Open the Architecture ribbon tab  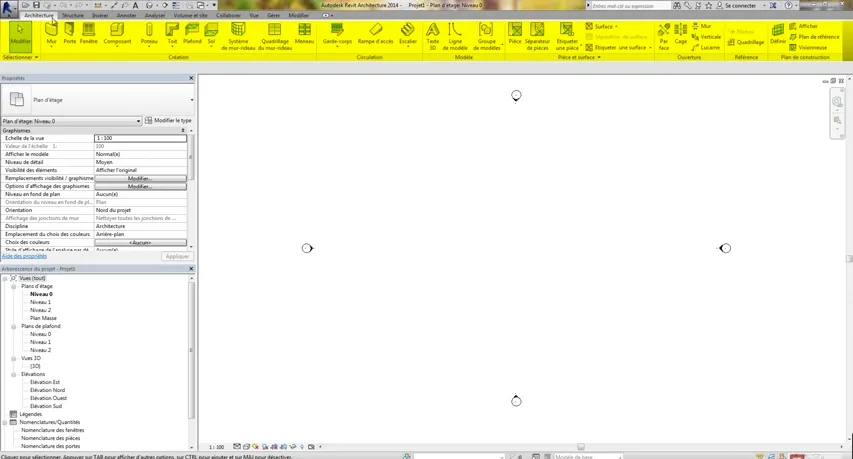pyautogui.click(x=39, y=15)
